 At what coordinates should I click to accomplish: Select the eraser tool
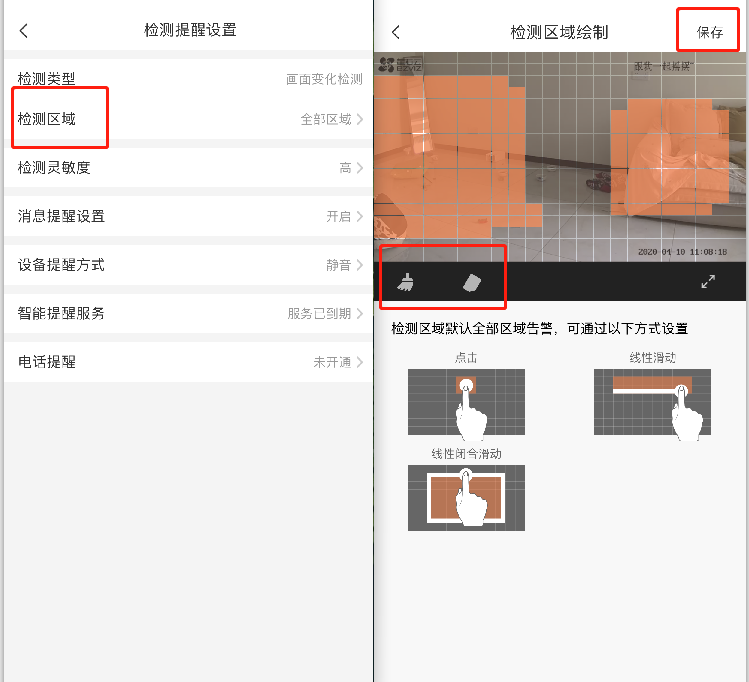coord(472,283)
